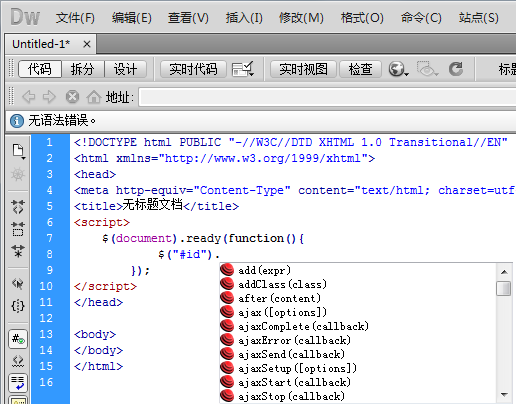The image size is (516, 404).
Task: Click the <body> tag on line 13
Action: [x=95, y=334]
